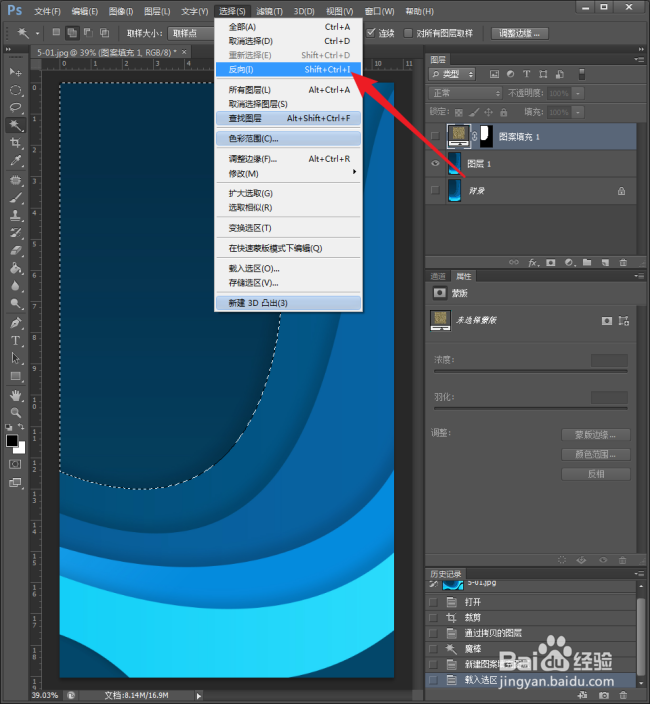650x704 pixels.
Task: Select the Path Selection tool
Action: pyautogui.click(x=15, y=358)
